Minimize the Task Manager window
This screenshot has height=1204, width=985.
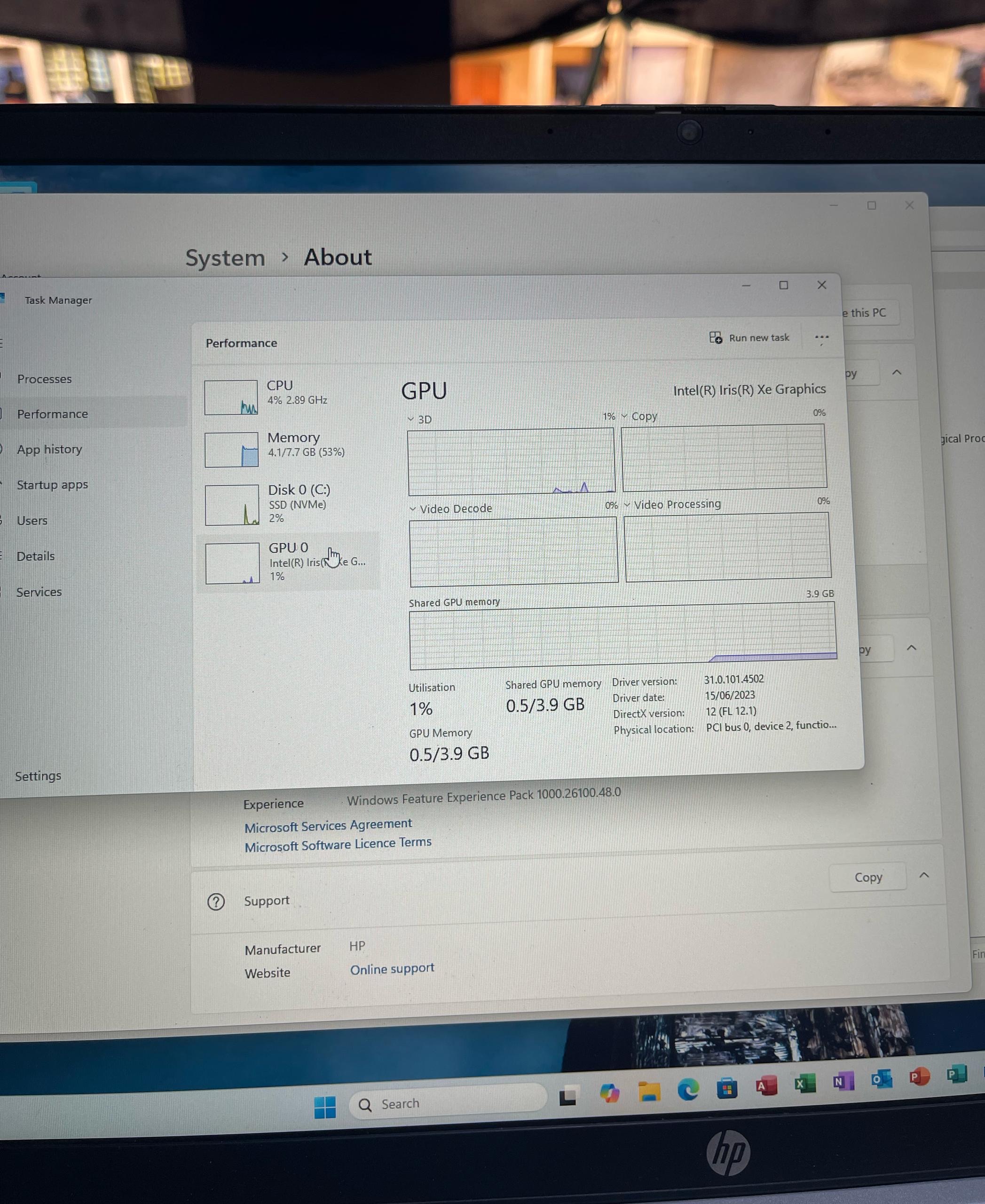pyautogui.click(x=746, y=285)
